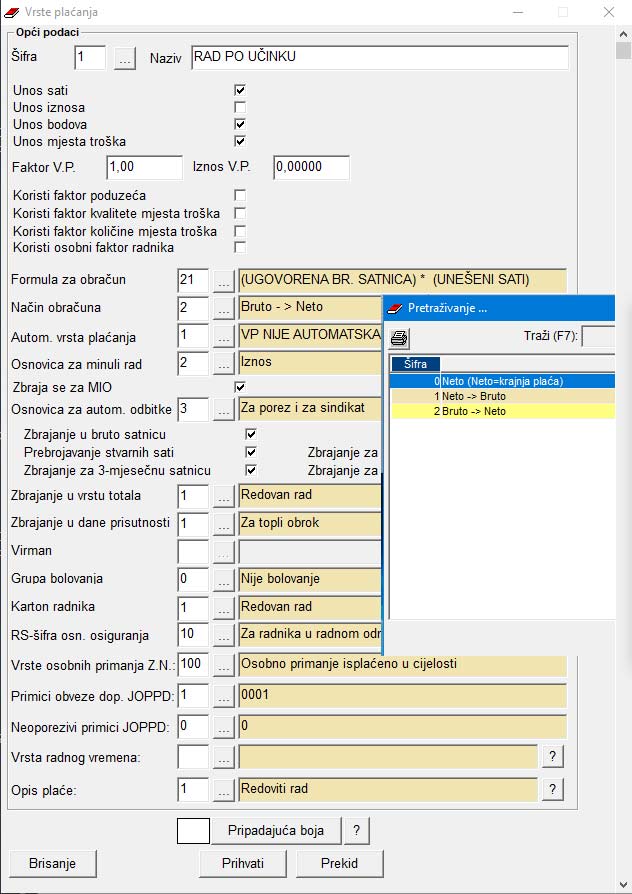The image size is (632, 894).
Task: Toggle the Unos sati checkbox
Action: 240,90
